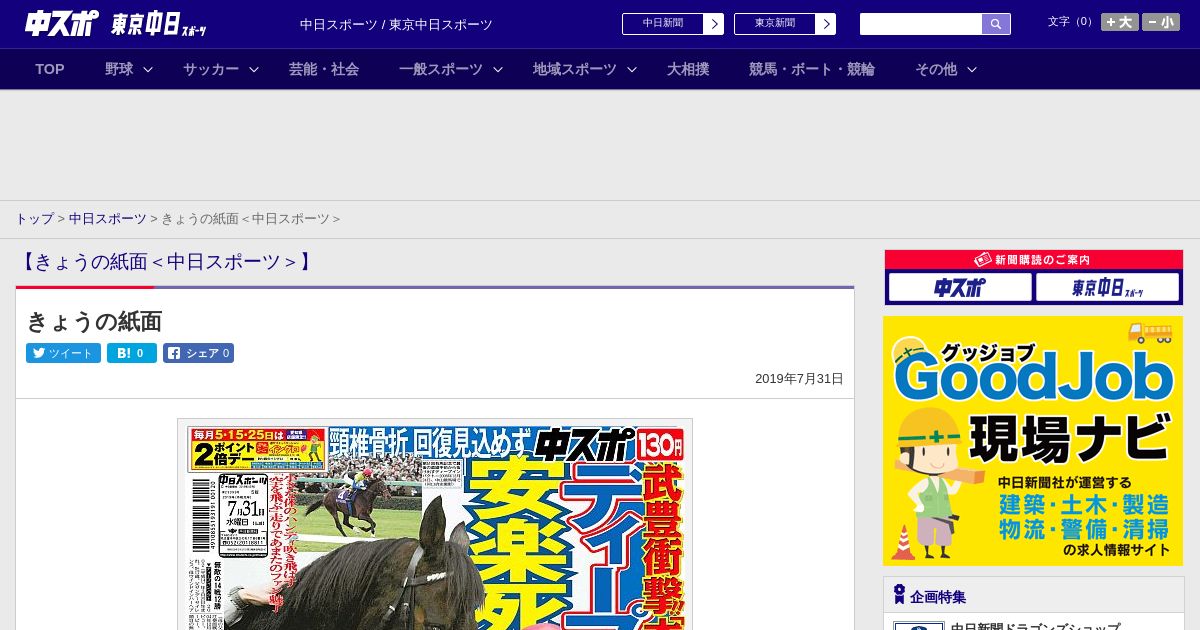Click the magnifier search button

point(996,24)
